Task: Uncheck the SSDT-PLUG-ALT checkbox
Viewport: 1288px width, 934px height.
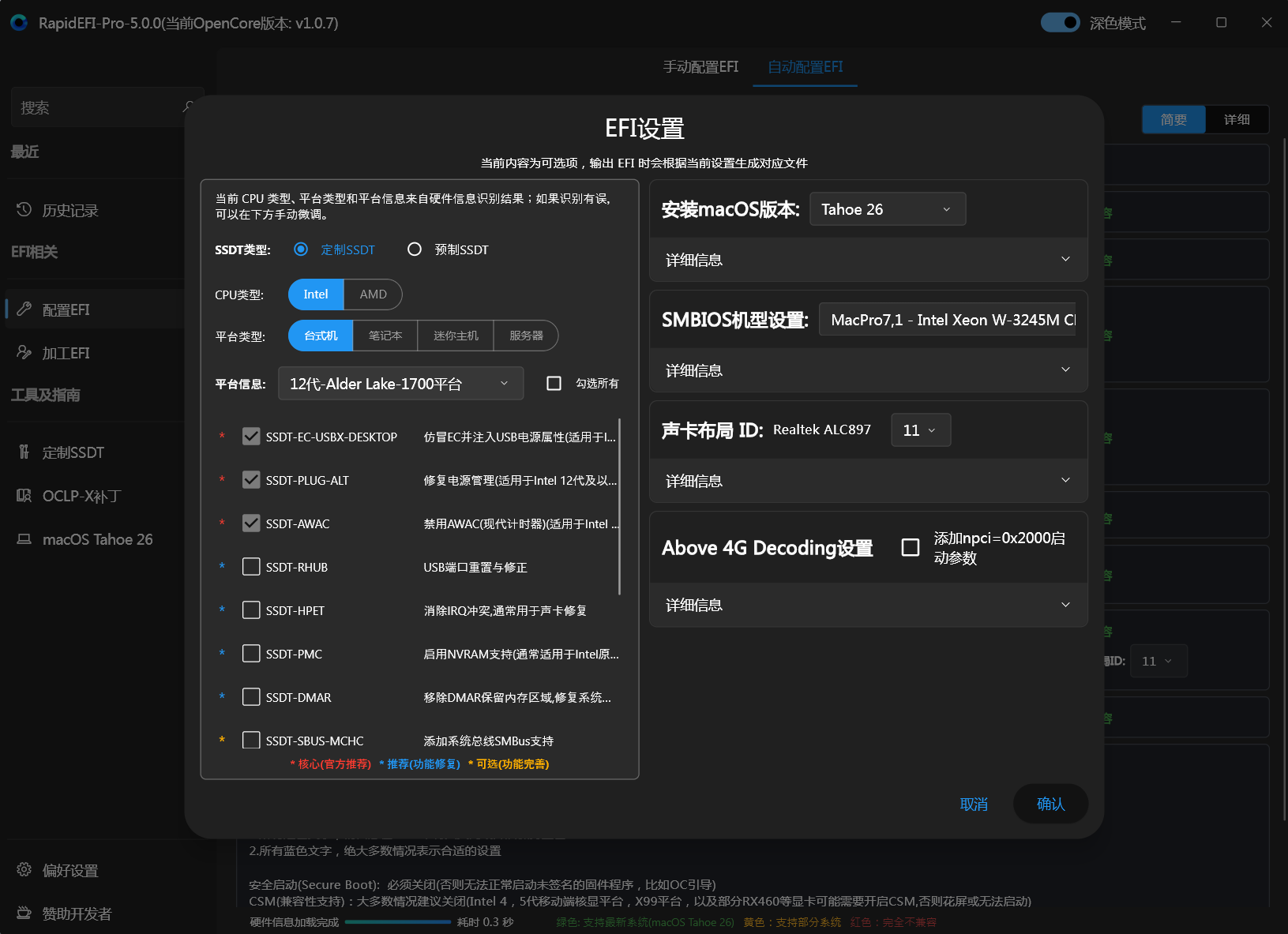Action: (x=251, y=480)
